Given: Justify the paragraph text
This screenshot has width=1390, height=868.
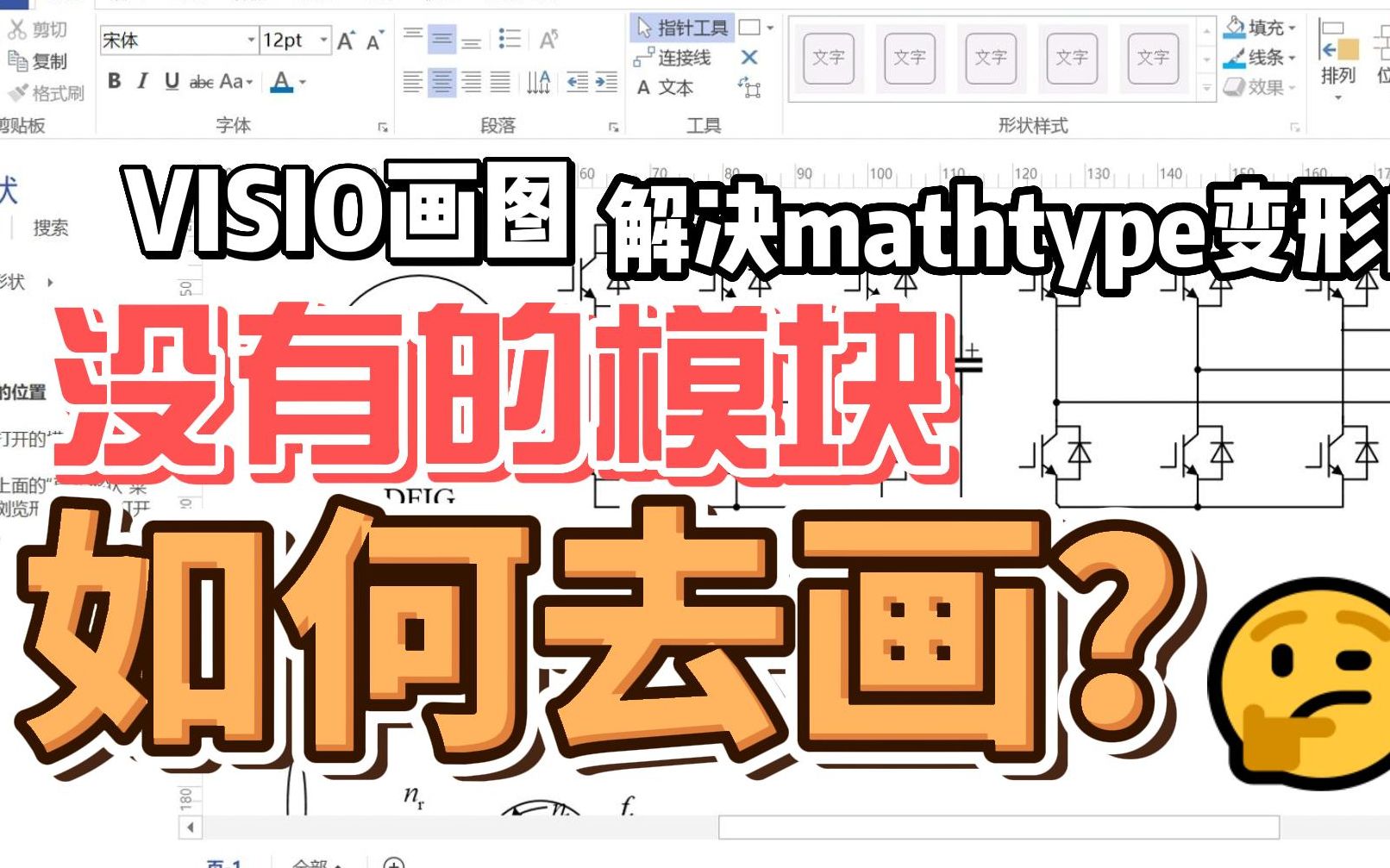Looking at the screenshot, I should tap(500, 82).
